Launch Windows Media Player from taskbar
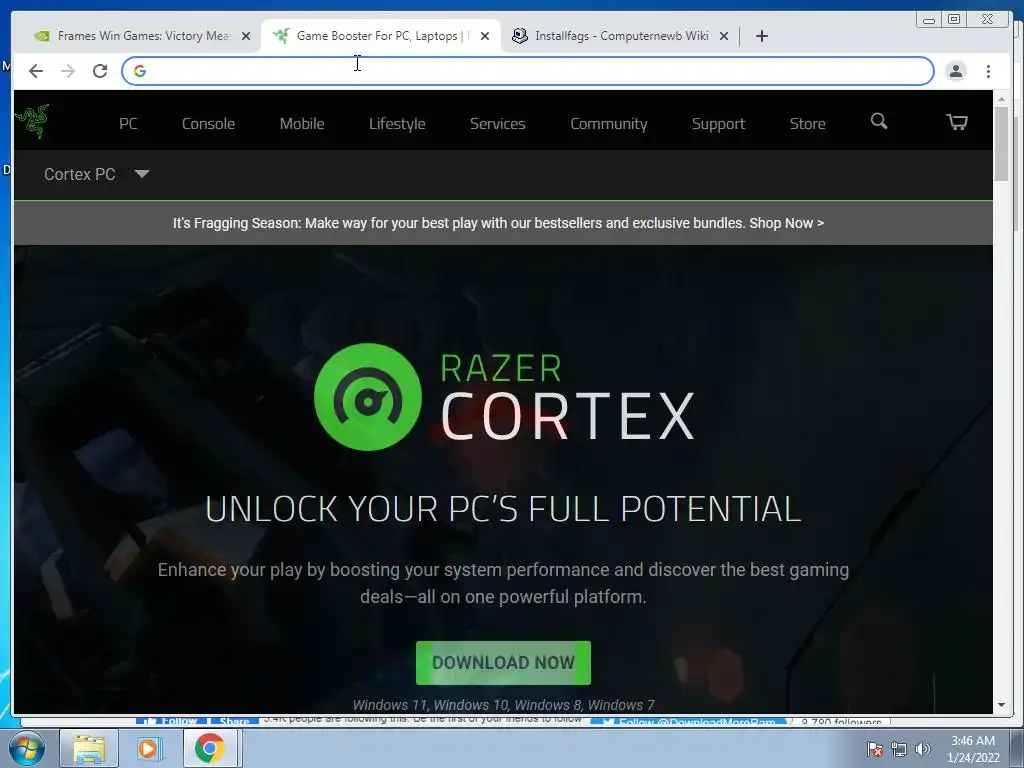 click(149, 748)
